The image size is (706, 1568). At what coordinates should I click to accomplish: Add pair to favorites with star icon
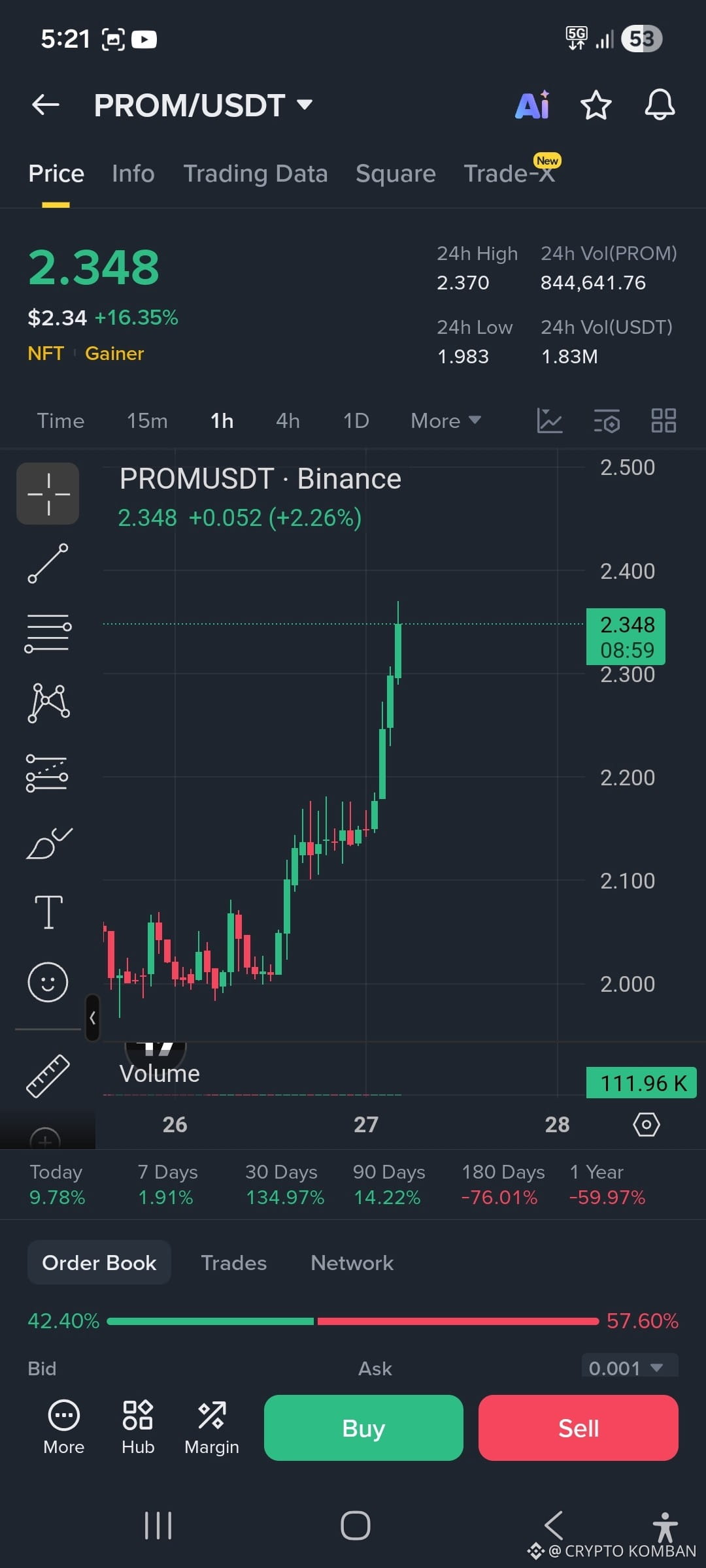point(596,105)
